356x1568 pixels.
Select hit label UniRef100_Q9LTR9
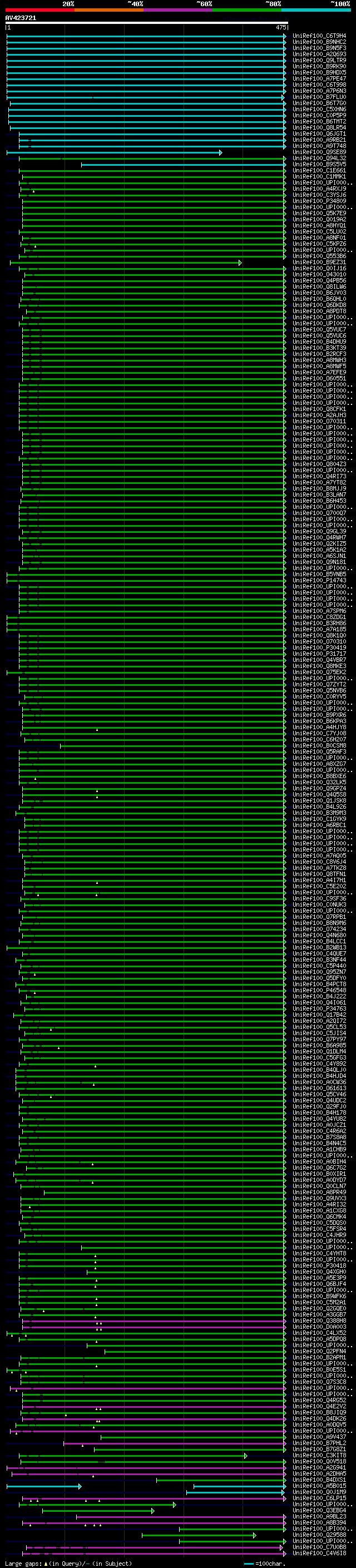tap(319, 60)
